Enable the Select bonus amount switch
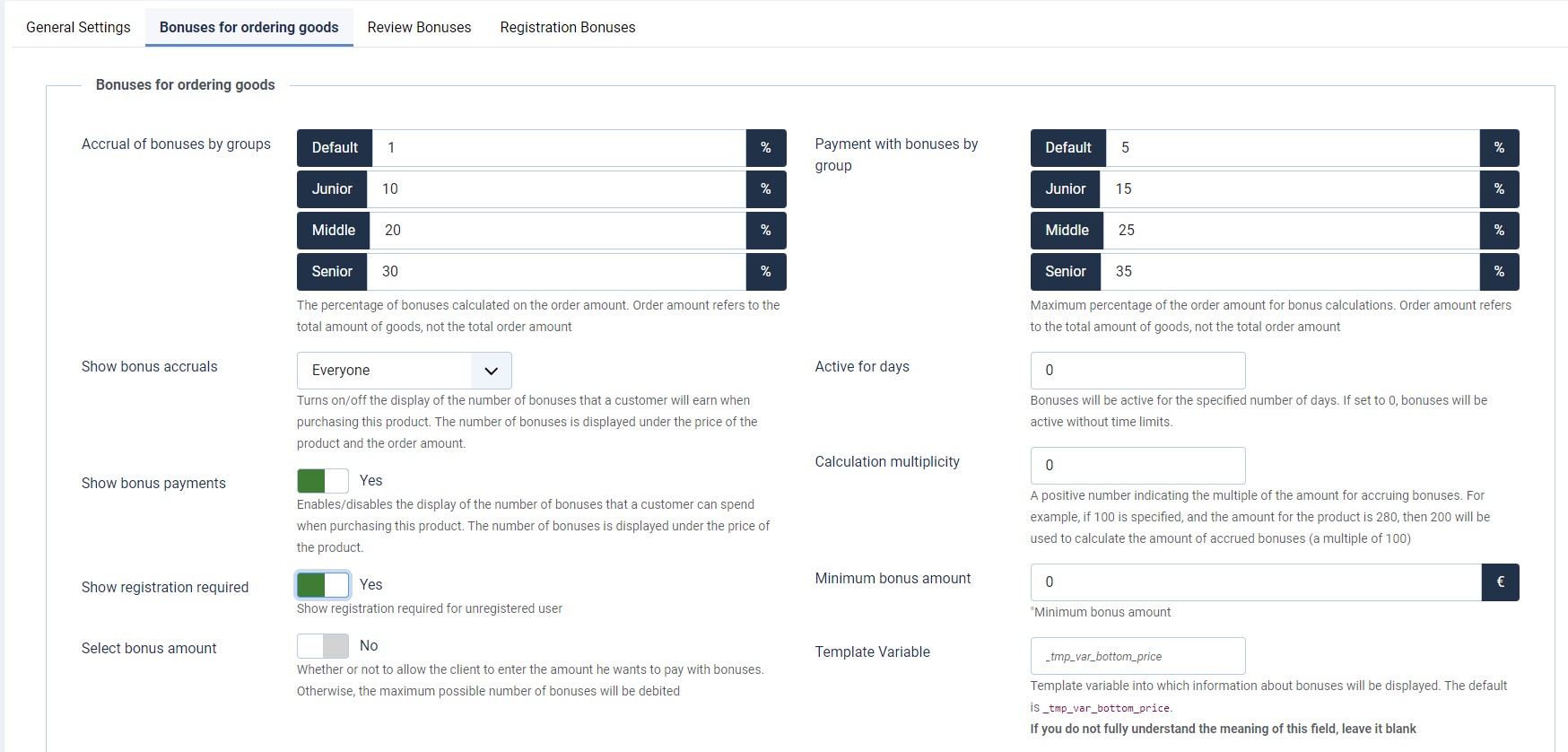The height and width of the screenshot is (752, 1568). [323, 646]
